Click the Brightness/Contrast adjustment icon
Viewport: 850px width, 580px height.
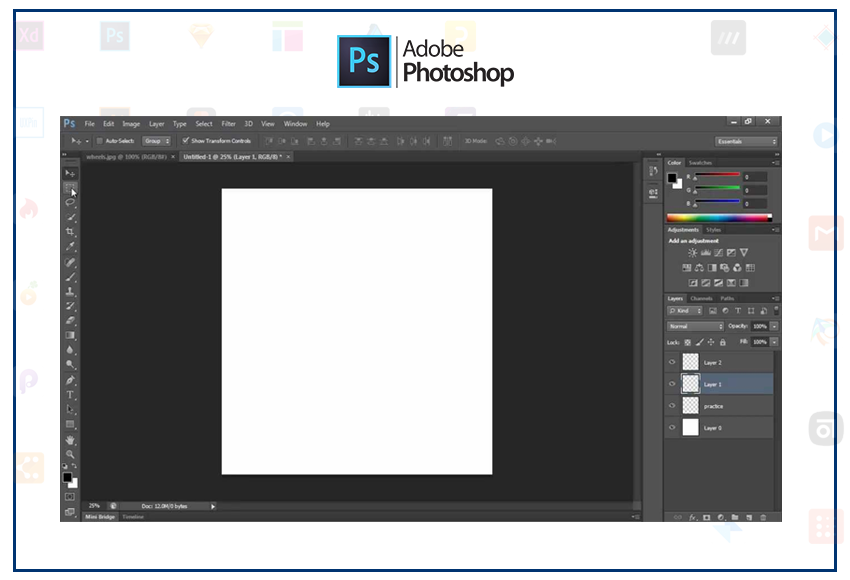coord(692,253)
